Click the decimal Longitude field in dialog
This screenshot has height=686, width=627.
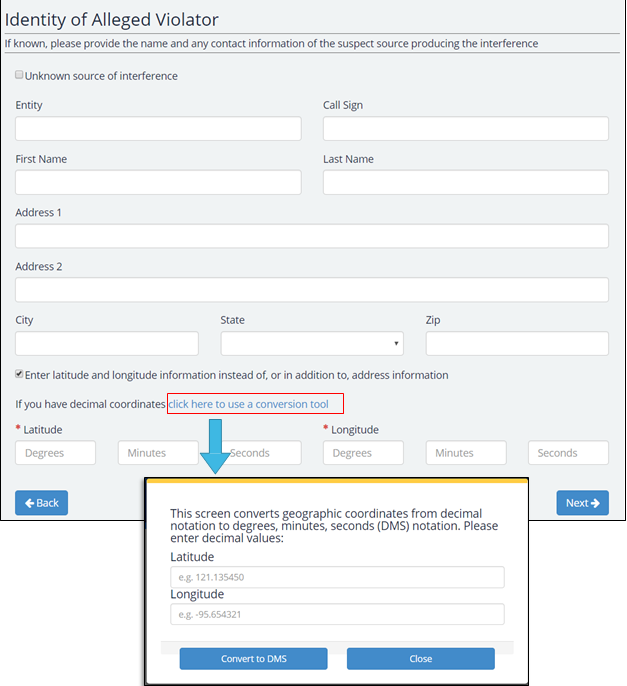(337, 614)
